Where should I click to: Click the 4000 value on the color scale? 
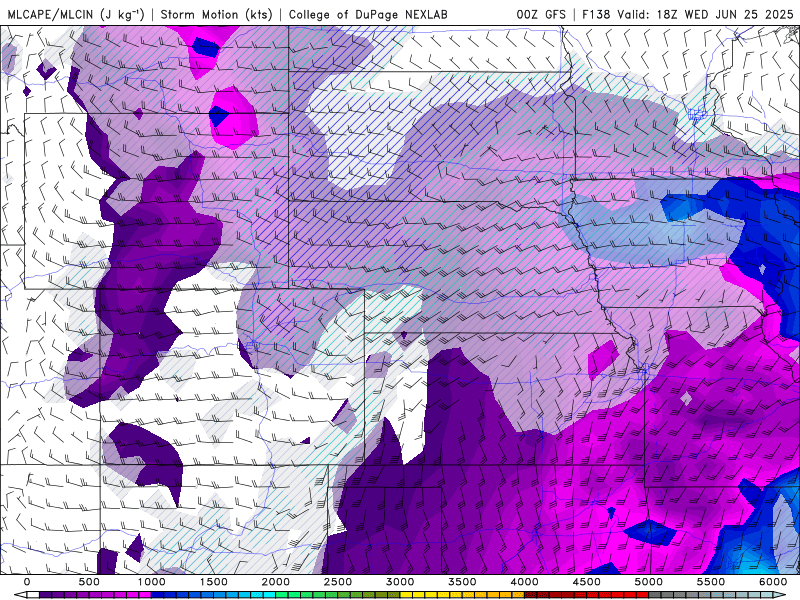tap(524, 582)
